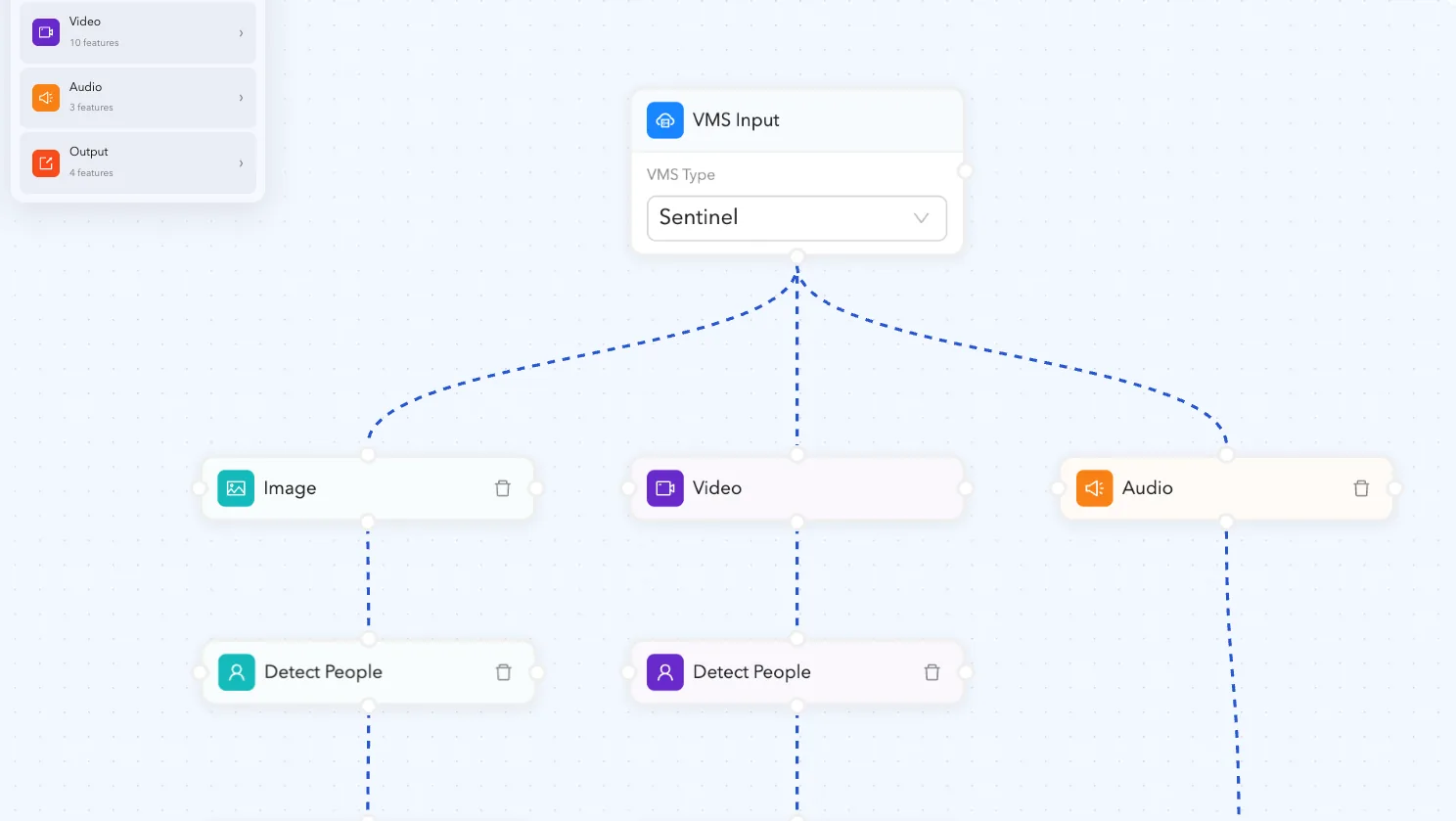This screenshot has height=821, width=1456.
Task: Click the Audio node's top connector handle
Action: tap(1226, 455)
